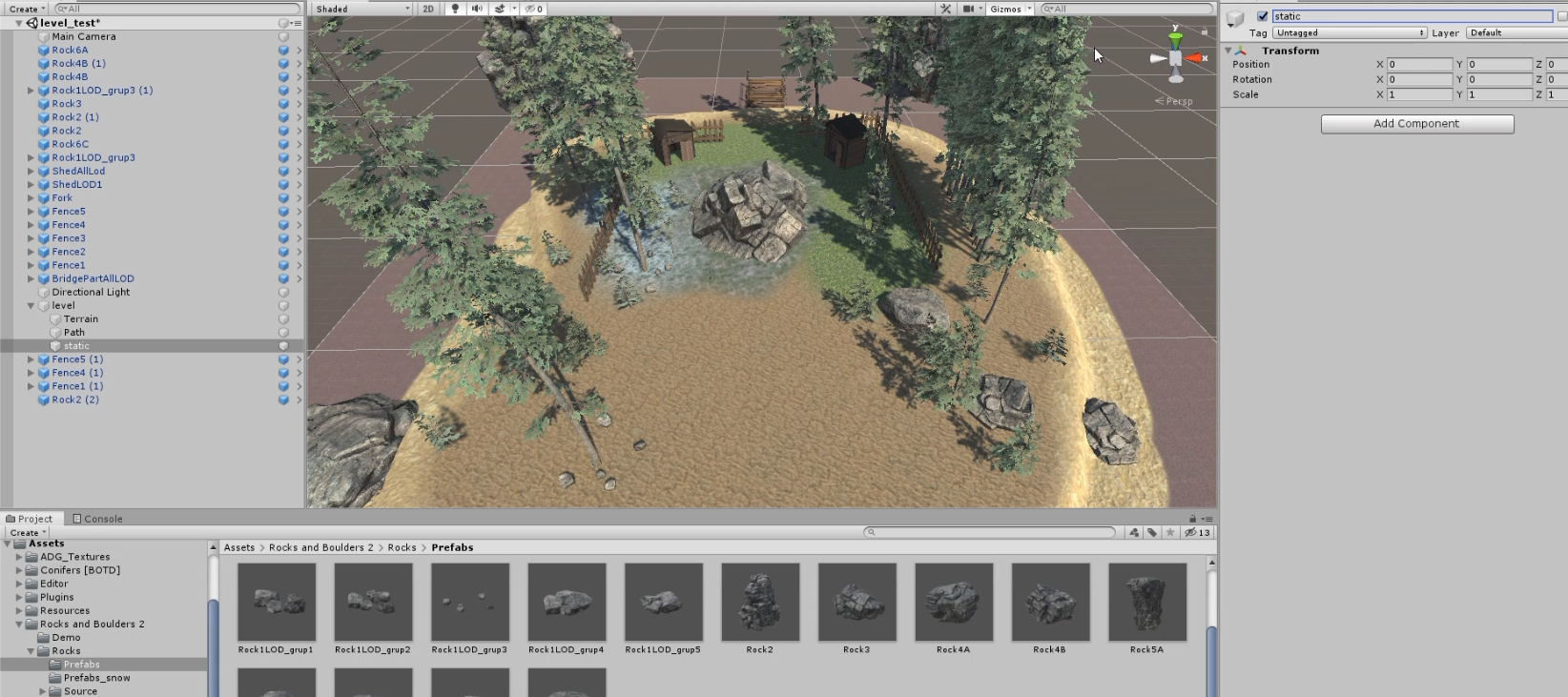Expand Rock1LOD_grup3 (1) in Hierarchy
This screenshot has height=697, width=1568.
pyautogui.click(x=31, y=91)
